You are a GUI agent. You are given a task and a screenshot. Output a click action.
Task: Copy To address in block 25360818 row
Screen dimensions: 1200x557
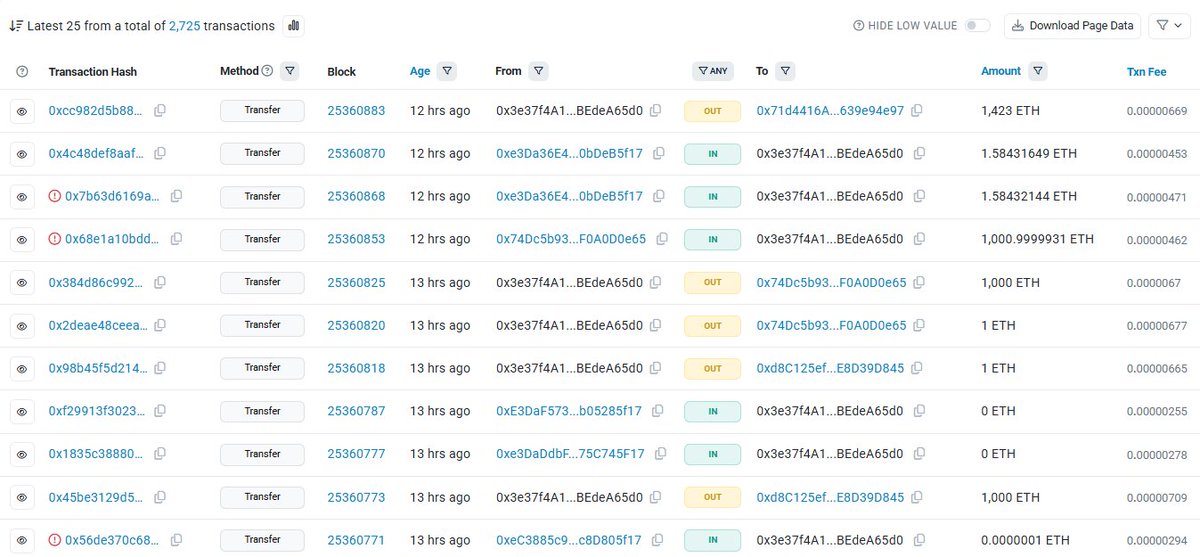[917, 368]
